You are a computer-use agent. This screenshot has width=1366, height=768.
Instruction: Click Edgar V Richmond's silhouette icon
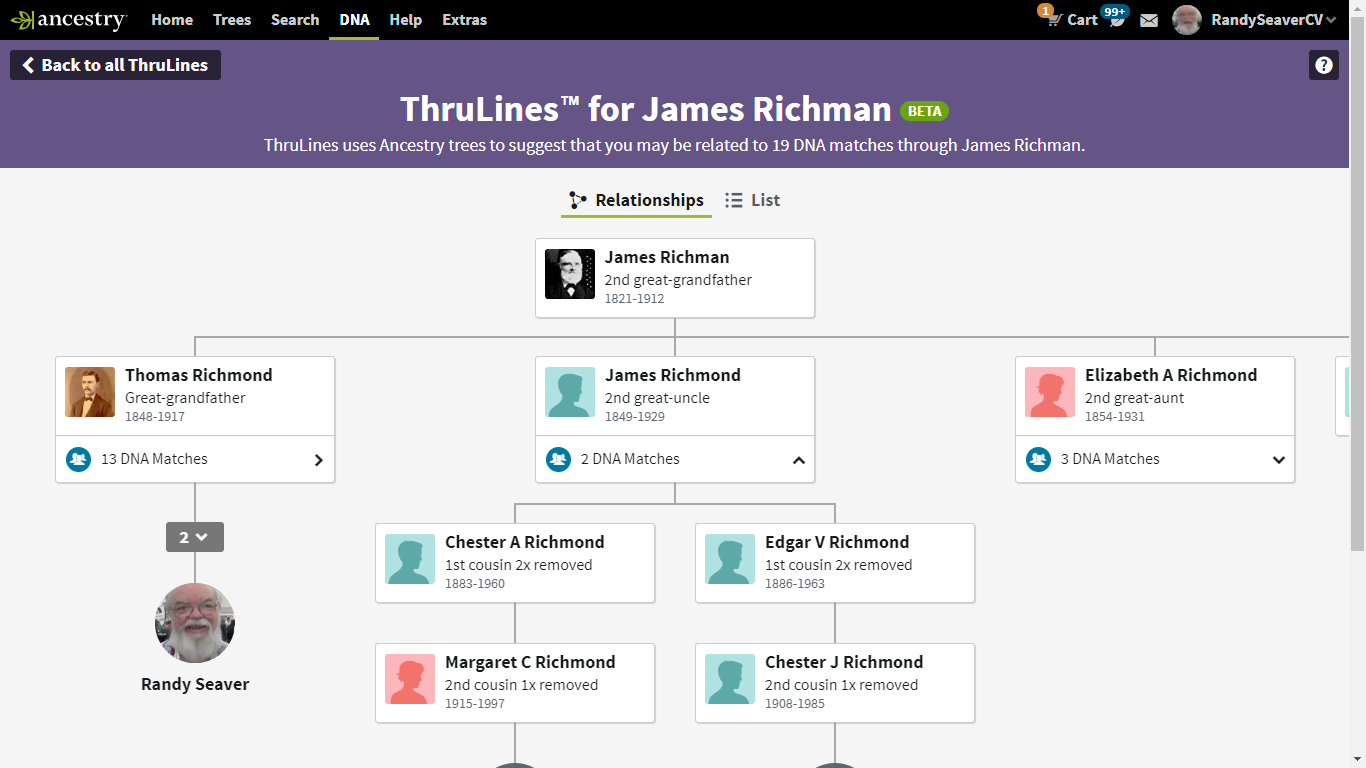coord(730,559)
